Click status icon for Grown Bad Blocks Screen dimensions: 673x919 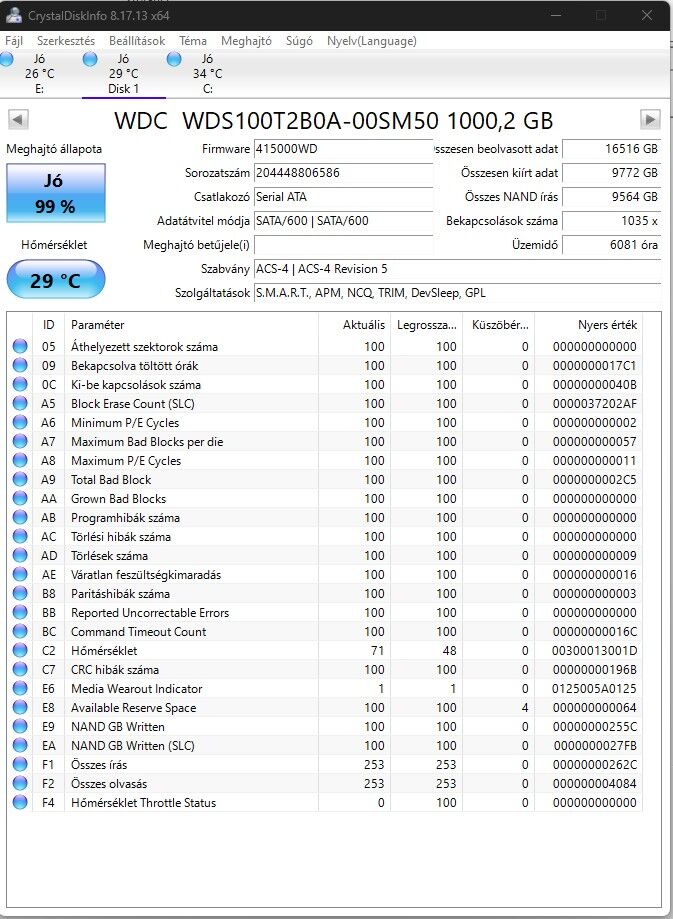coord(20,499)
